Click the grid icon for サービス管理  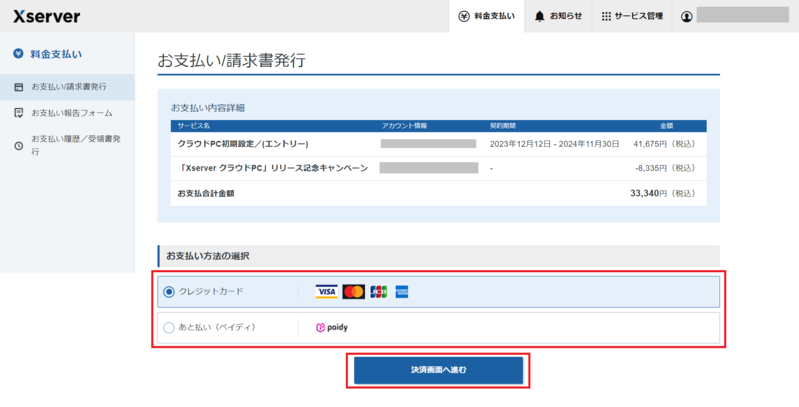tap(606, 17)
